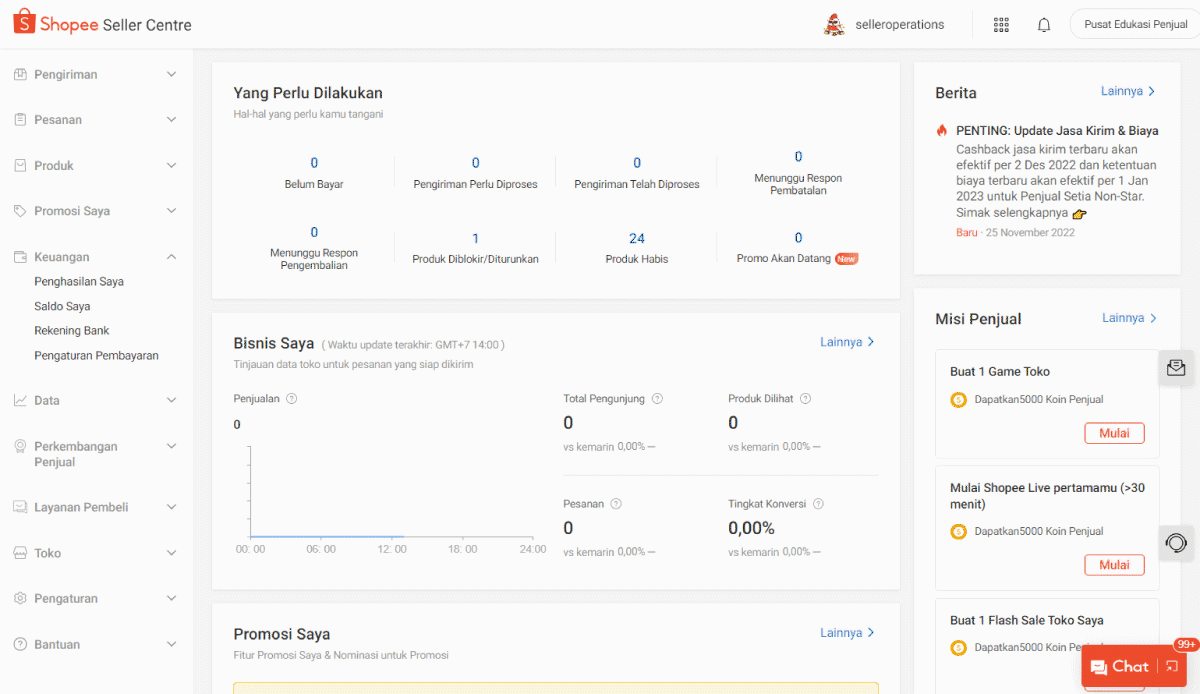Select Rekening Bank menu item
Viewport: 1200px width, 694px height.
[72, 330]
